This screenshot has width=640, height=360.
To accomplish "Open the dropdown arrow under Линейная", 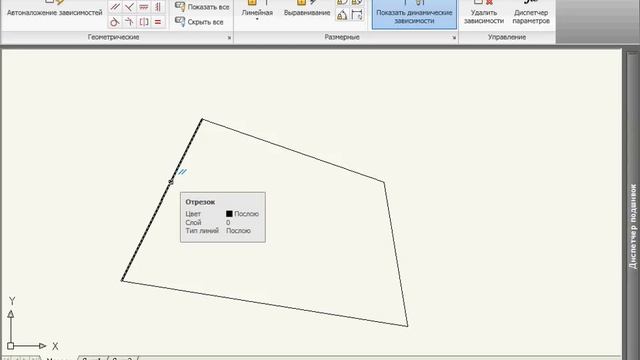I will [x=257, y=19].
